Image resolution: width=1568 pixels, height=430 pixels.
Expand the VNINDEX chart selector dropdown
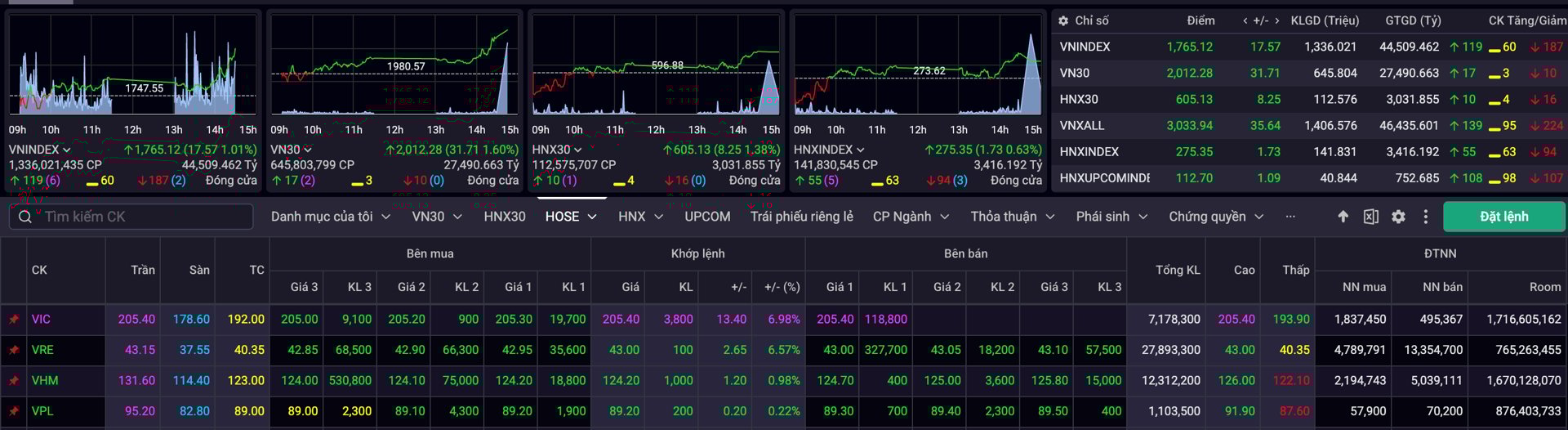pos(66,150)
